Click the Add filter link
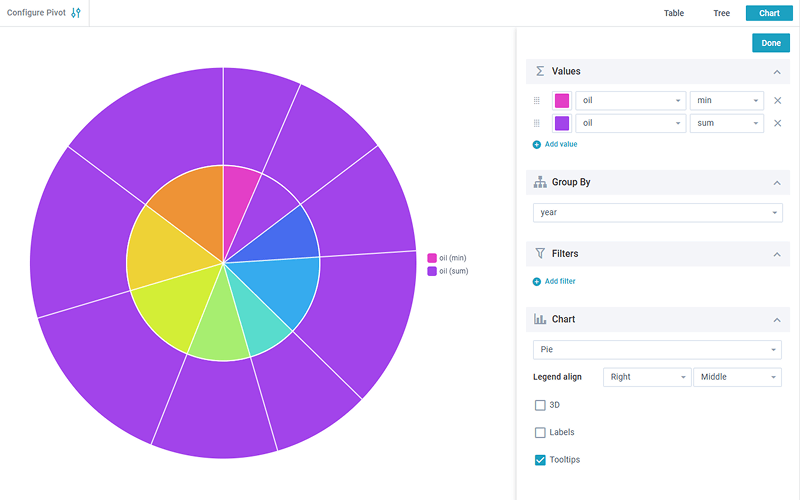800x500 pixels. point(560,281)
